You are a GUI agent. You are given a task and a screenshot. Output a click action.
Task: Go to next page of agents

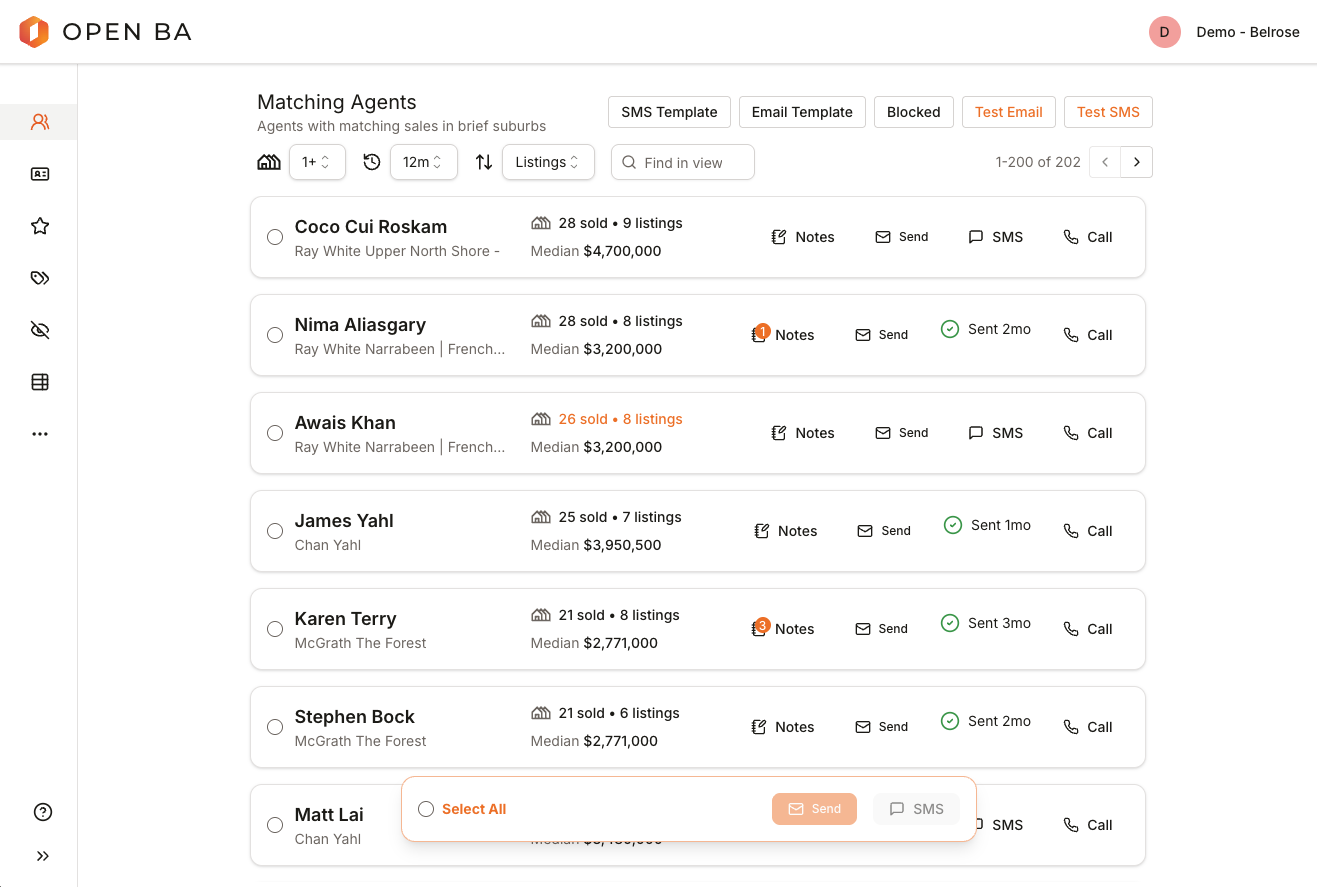click(1137, 162)
